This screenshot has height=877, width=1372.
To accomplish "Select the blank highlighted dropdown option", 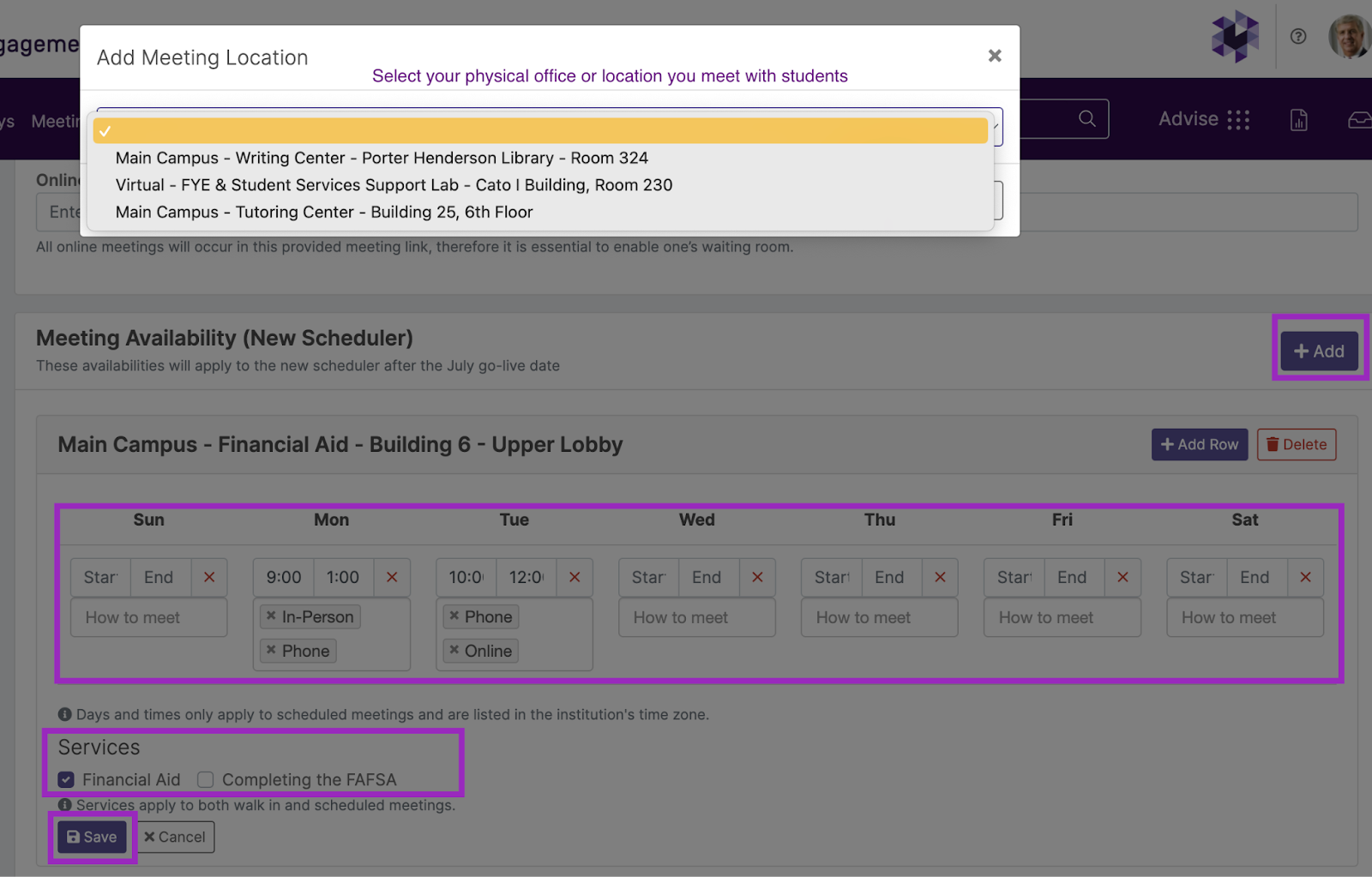I will tap(540, 130).
